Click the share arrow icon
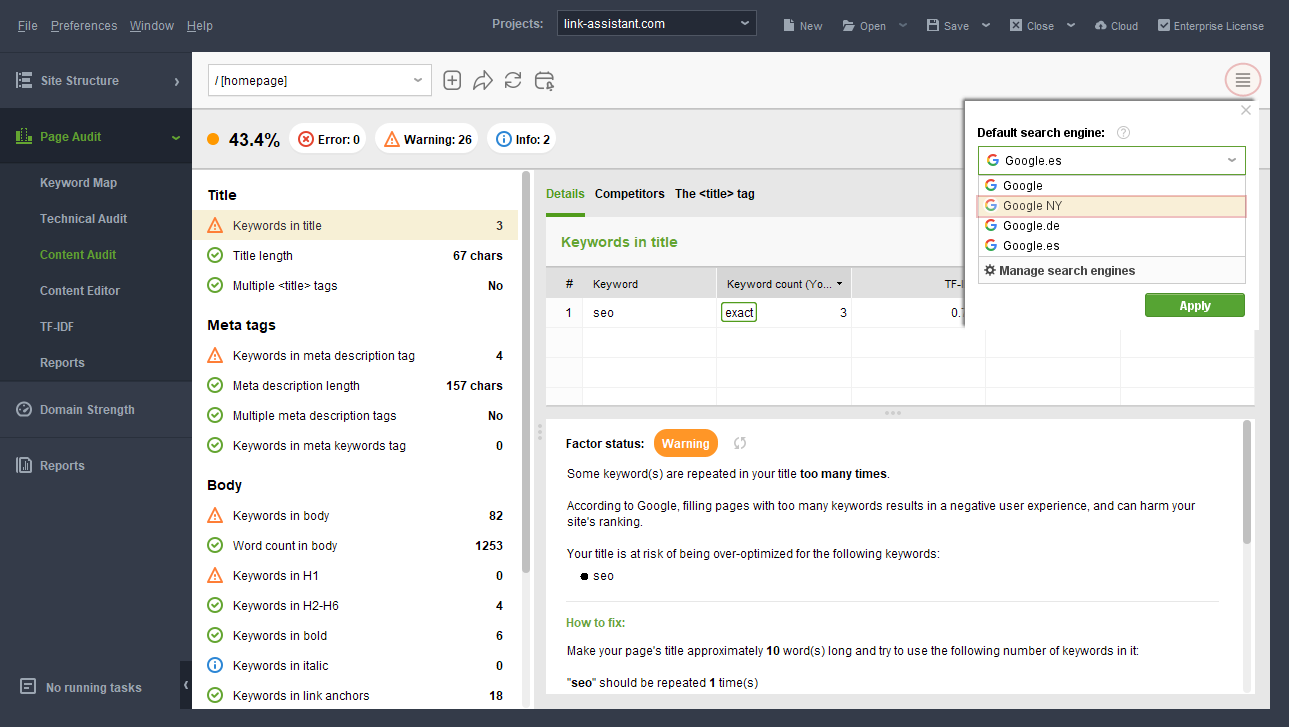The width and height of the screenshot is (1289, 727). [x=483, y=81]
